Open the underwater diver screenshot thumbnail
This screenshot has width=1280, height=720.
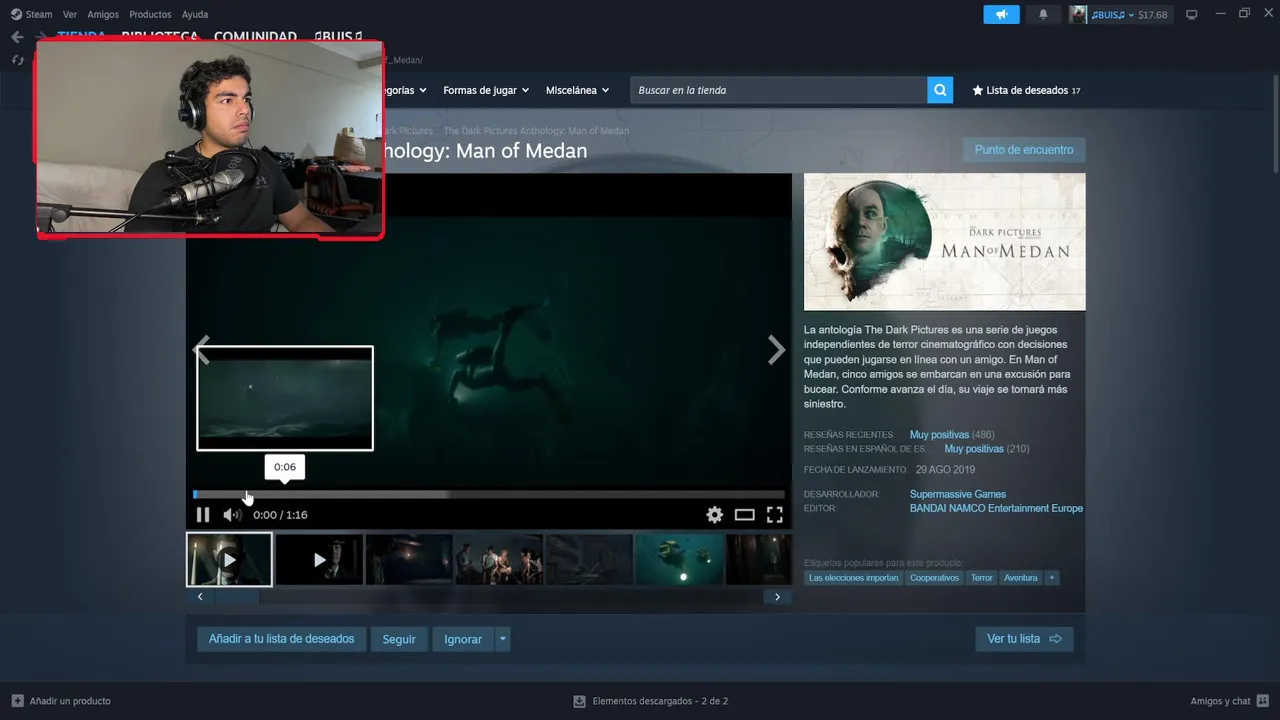(x=679, y=559)
